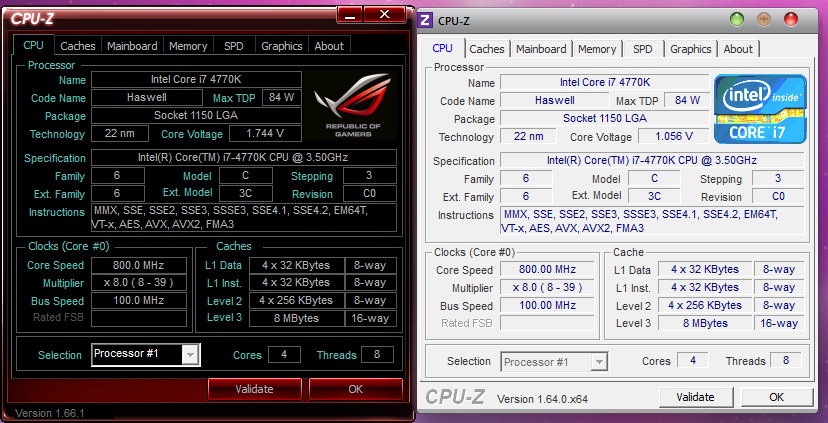Click Cores value 4 in right window
Viewport: 828px width, 423px height.
pos(693,360)
